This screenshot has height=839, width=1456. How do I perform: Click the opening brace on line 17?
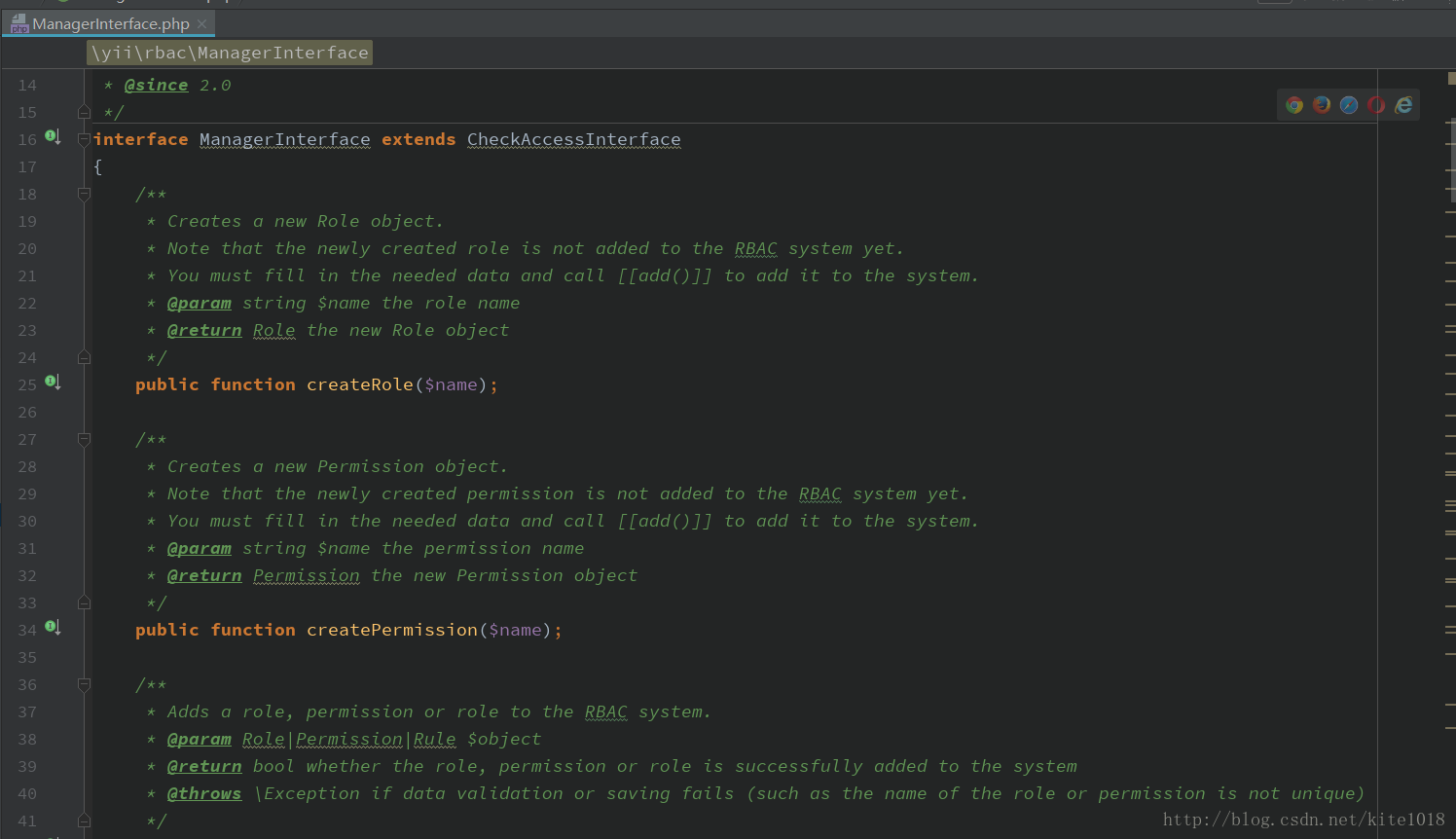pos(97,167)
